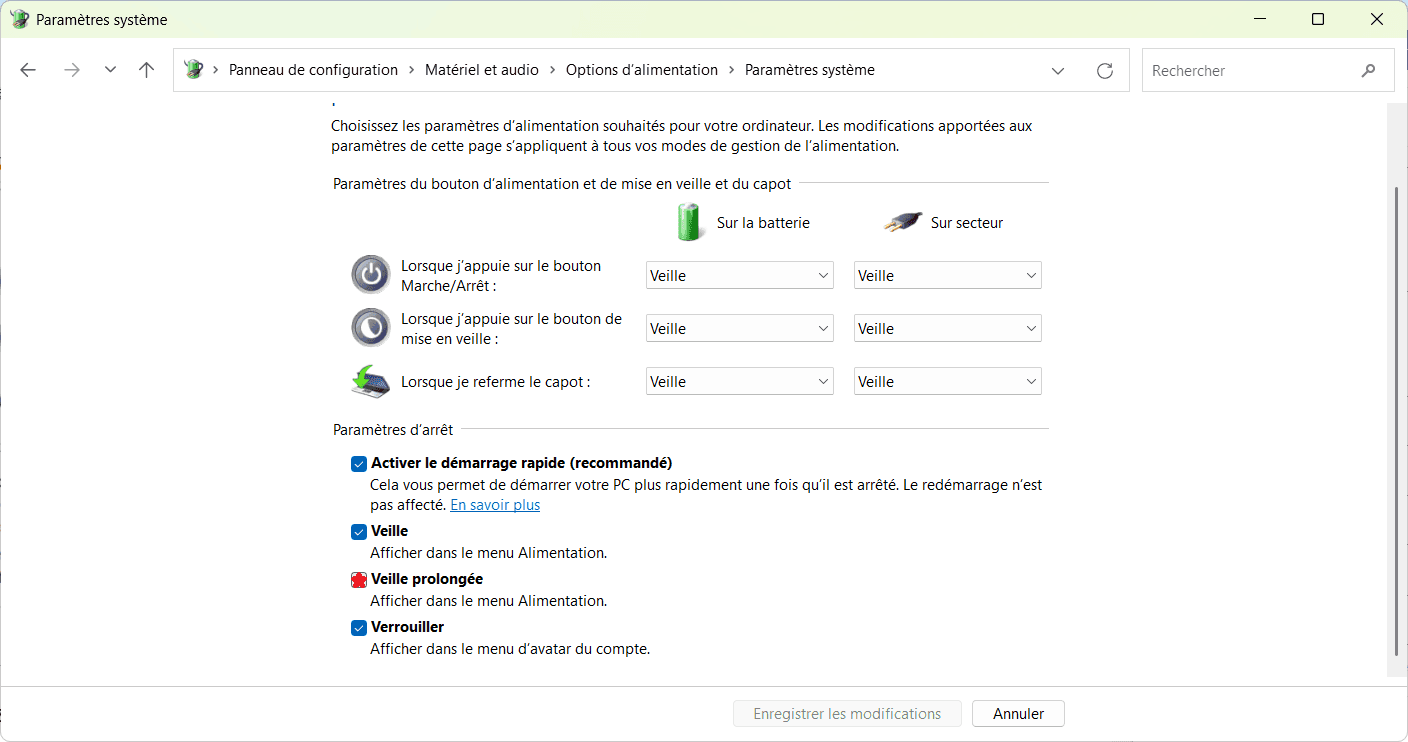
Task: Click the search magnifier icon
Action: click(x=1369, y=71)
